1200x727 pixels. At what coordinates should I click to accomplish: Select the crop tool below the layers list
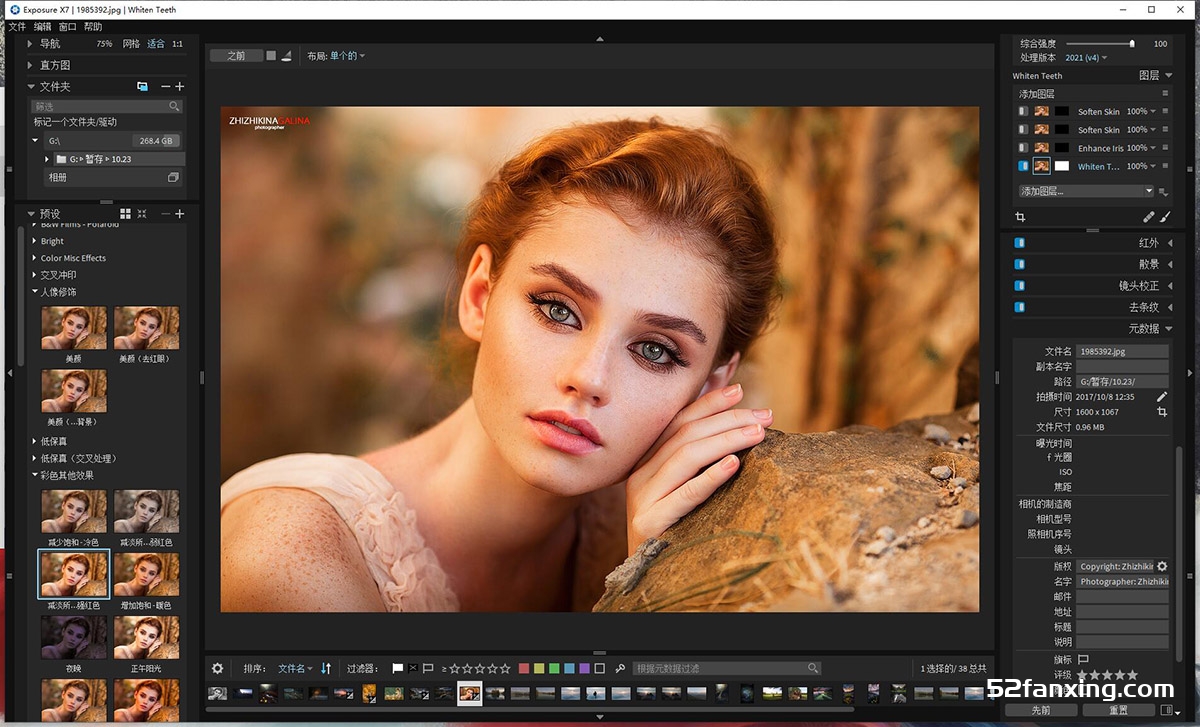(1020, 216)
